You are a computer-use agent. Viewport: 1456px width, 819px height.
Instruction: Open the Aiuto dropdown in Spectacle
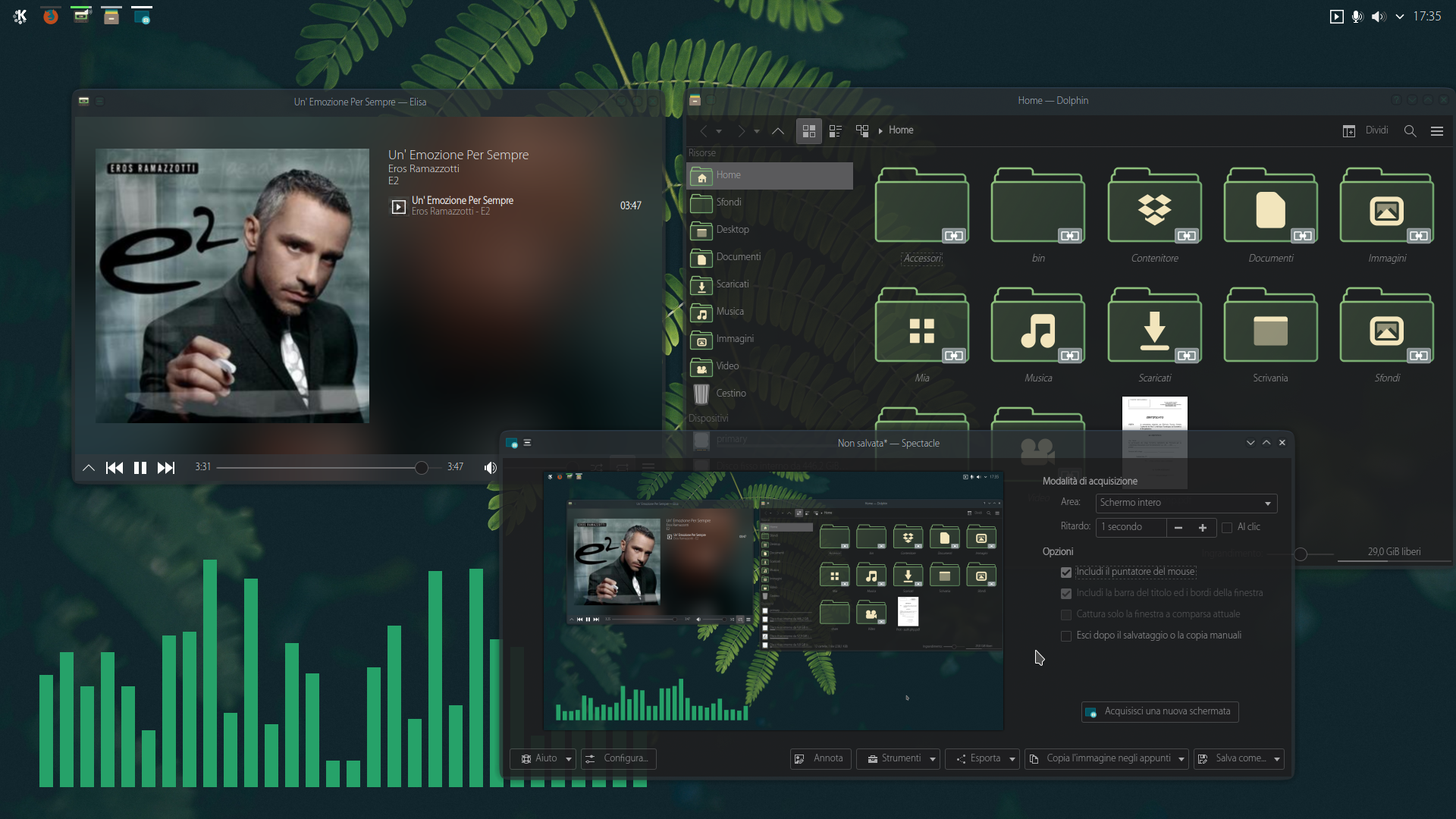[543, 759]
